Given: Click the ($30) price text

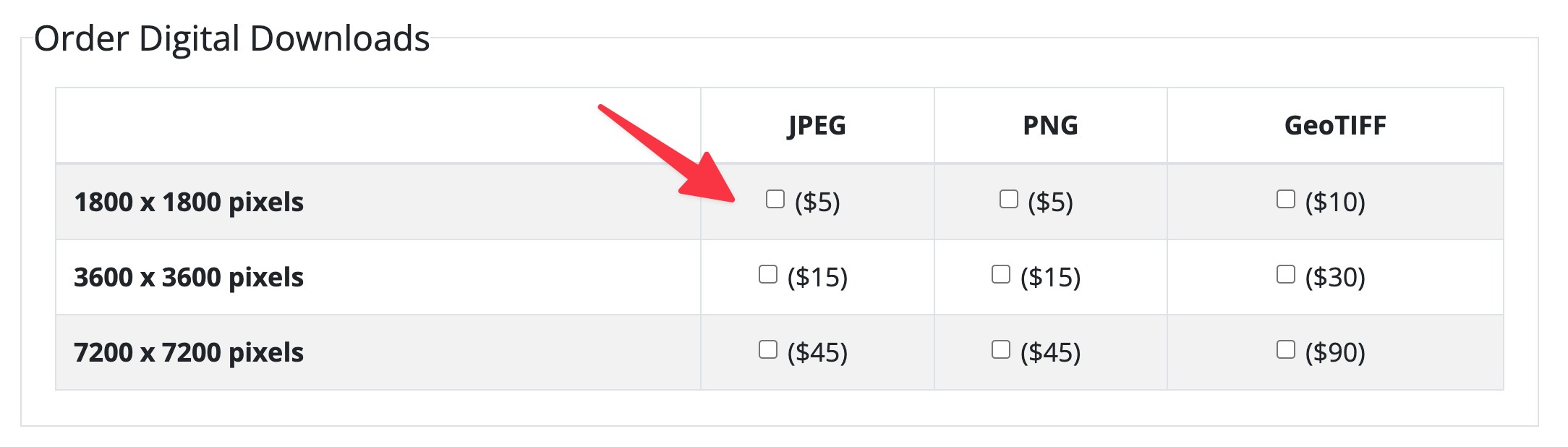Looking at the screenshot, I should pyautogui.click(x=1335, y=278).
